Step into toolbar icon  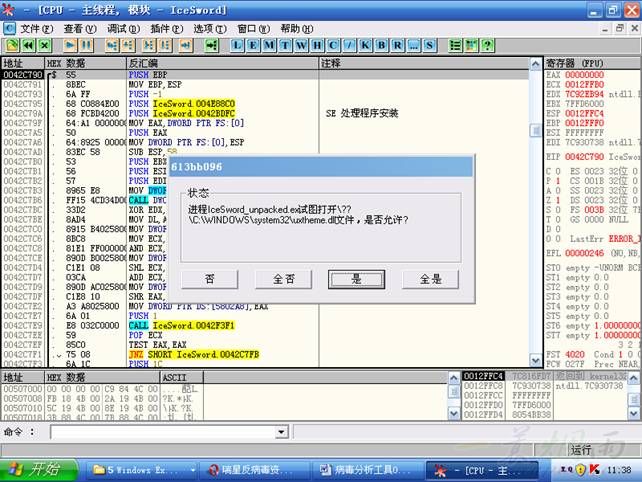[112, 45]
